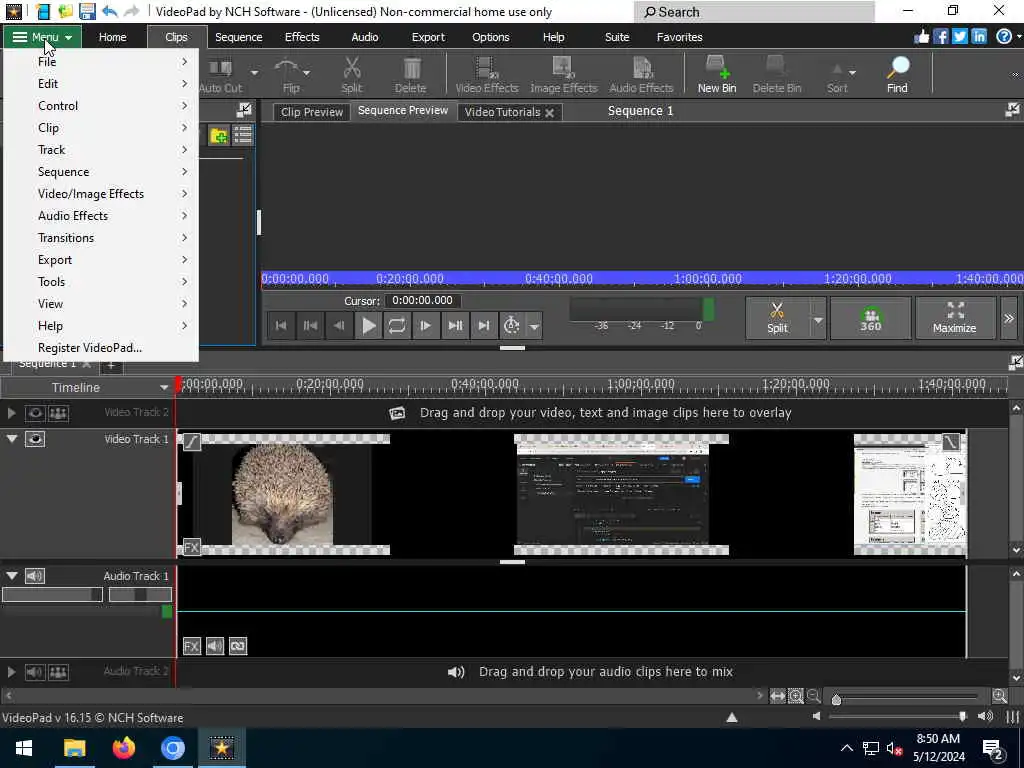Open the File submenu
The width and height of the screenshot is (1024, 768).
tap(101, 61)
